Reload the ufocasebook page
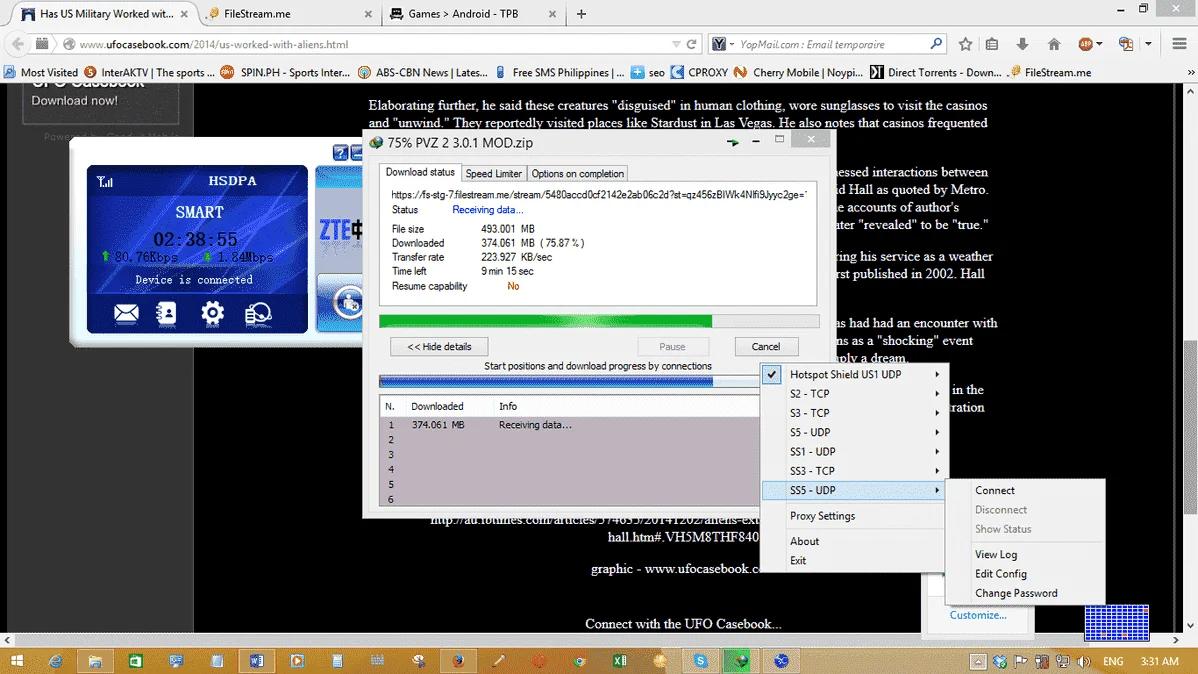 [691, 44]
